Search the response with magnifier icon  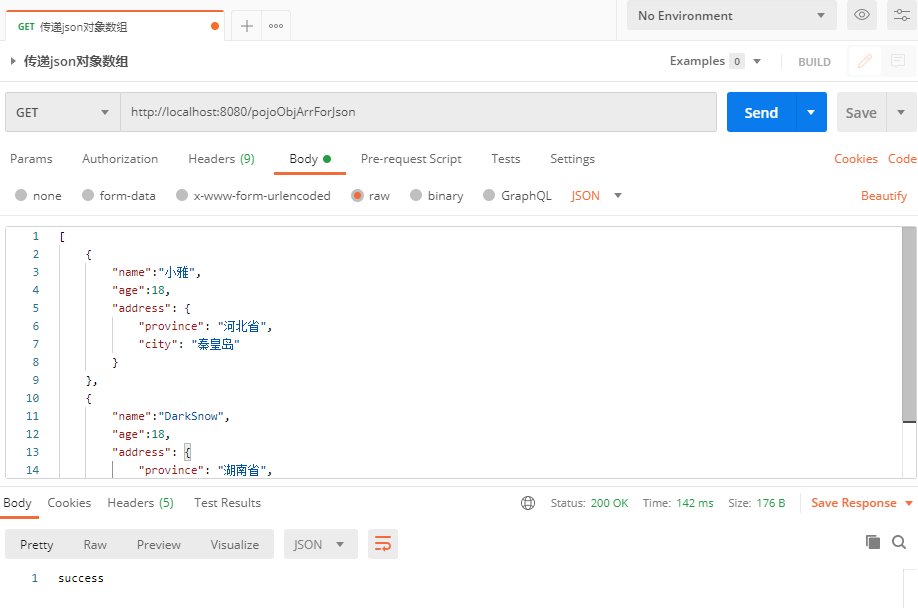[x=899, y=542]
